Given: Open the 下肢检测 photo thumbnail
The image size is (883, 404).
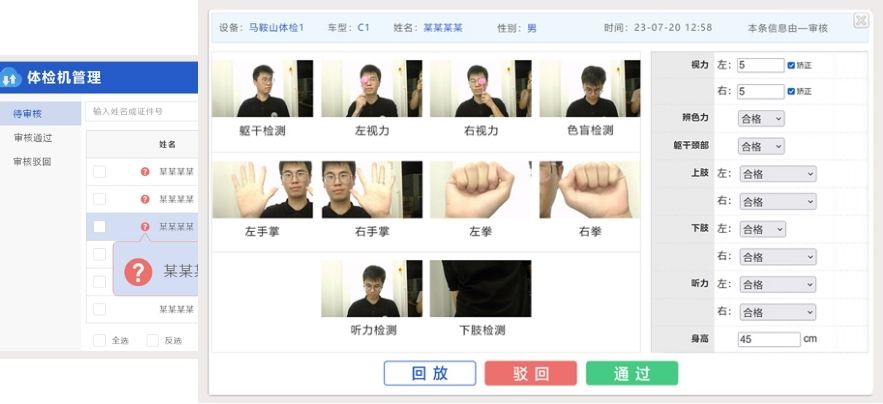Looking at the screenshot, I should (x=480, y=288).
